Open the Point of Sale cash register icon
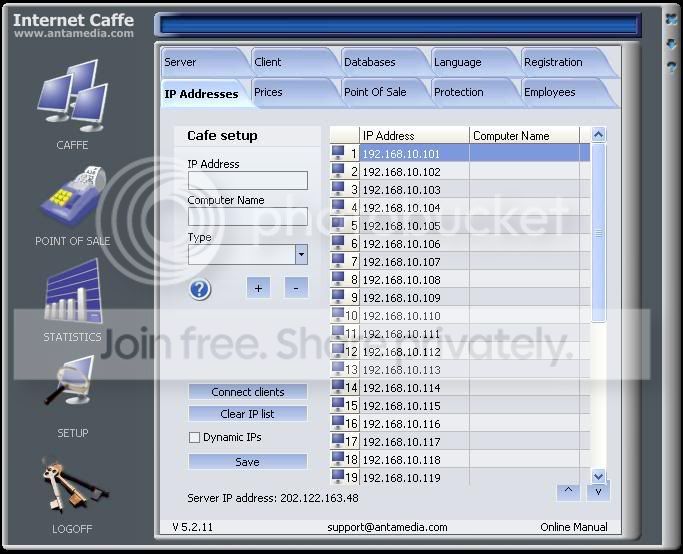This screenshot has width=683, height=554. [73, 196]
